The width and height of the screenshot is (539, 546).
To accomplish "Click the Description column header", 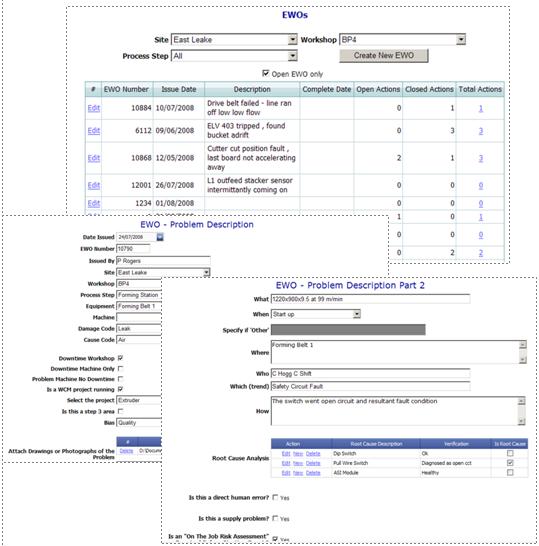I will pyautogui.click(x=252, y=89).
